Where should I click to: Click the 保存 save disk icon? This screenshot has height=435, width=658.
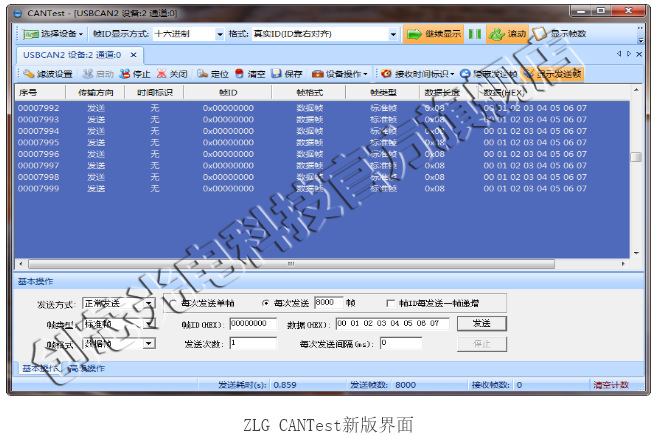(276, 74)
